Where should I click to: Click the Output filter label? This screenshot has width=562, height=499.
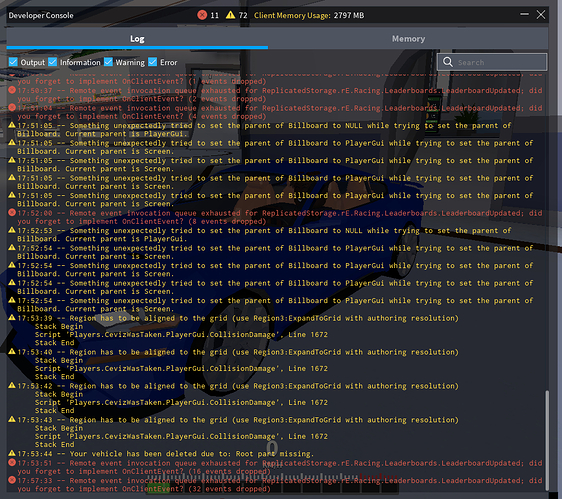33,62
